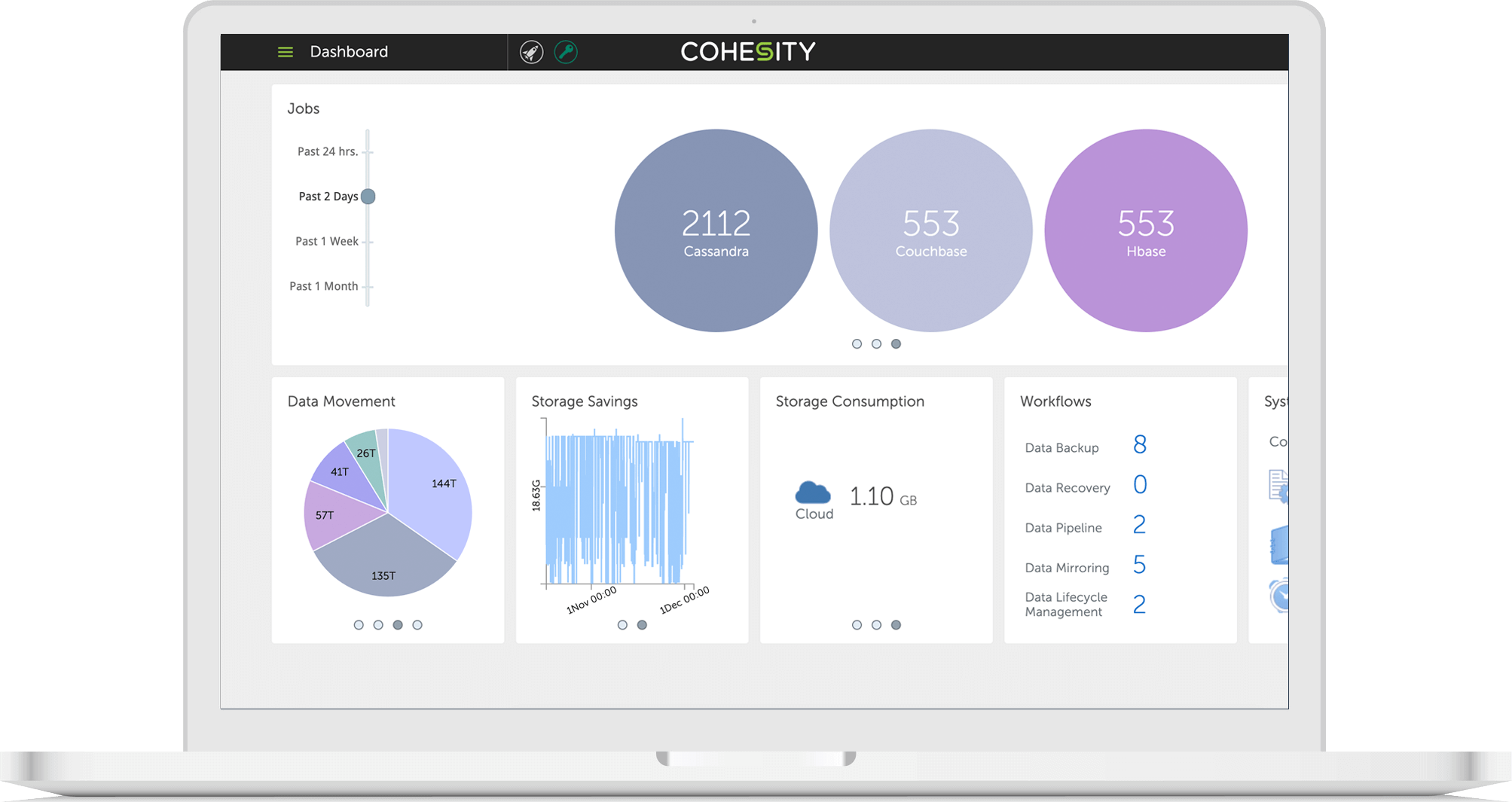Click the rocket launch icon
The width and height of the screenshot is (1512, 802).
tap(531, 52)
